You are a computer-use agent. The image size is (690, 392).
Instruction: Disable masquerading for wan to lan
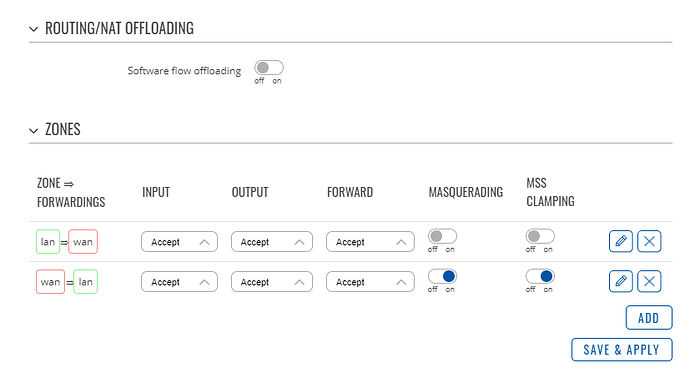click(x=442, y=276)
